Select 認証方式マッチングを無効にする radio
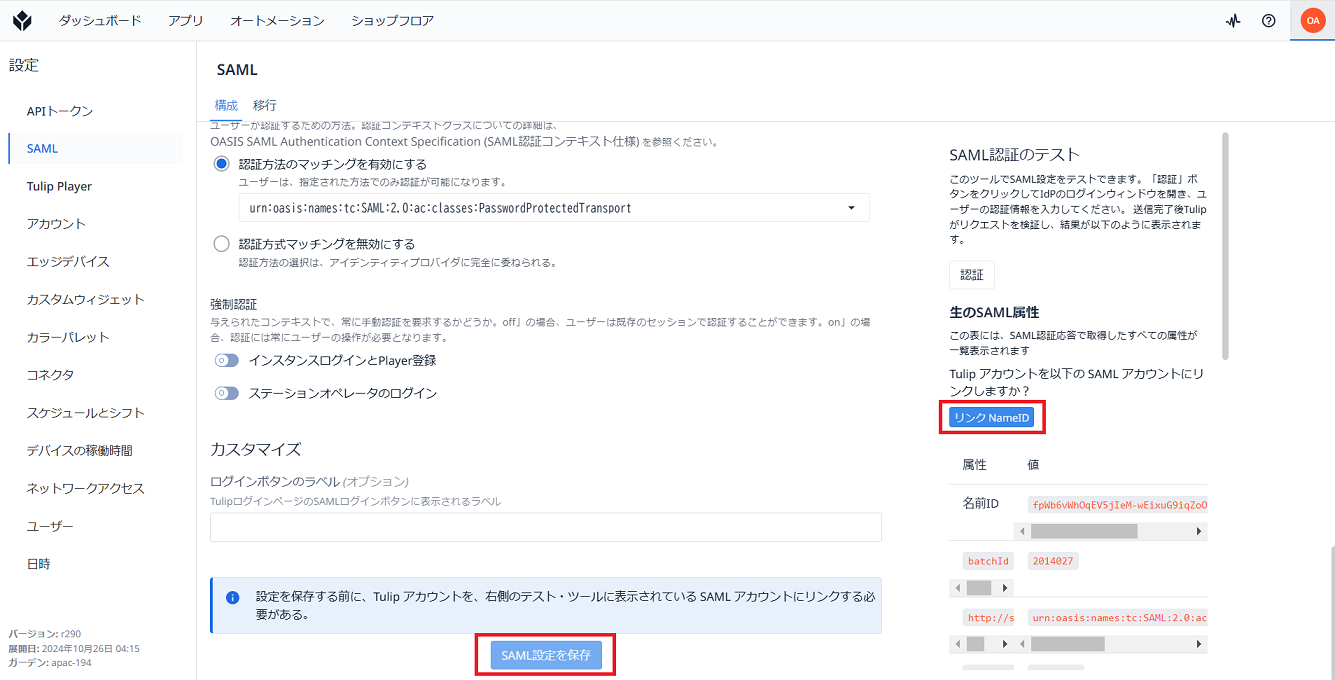1335x680 pixels. [222, 243]
